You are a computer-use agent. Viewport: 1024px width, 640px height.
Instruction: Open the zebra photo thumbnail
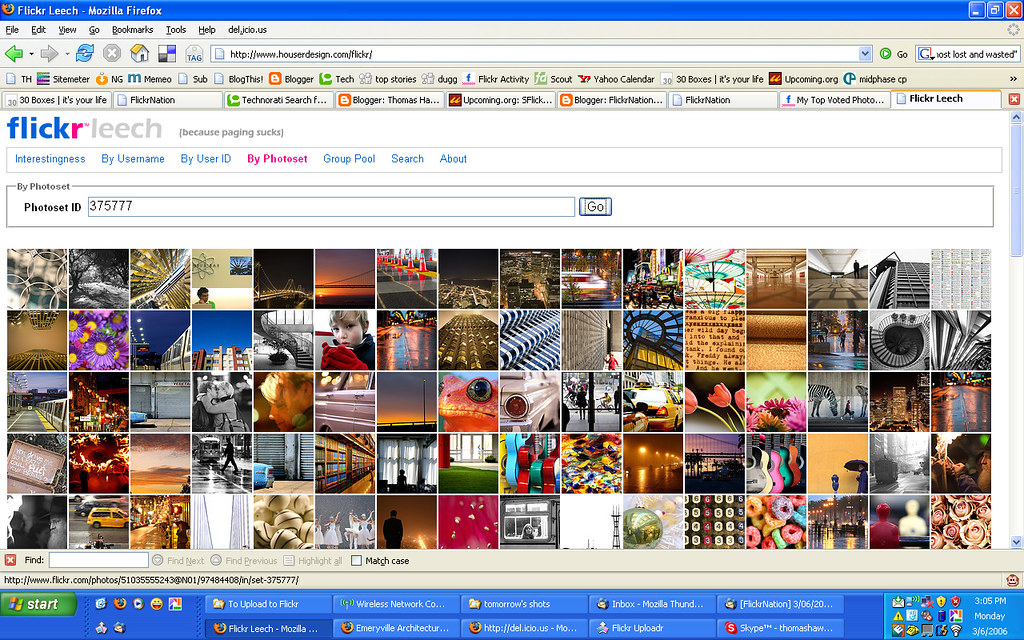coord(838,402)
